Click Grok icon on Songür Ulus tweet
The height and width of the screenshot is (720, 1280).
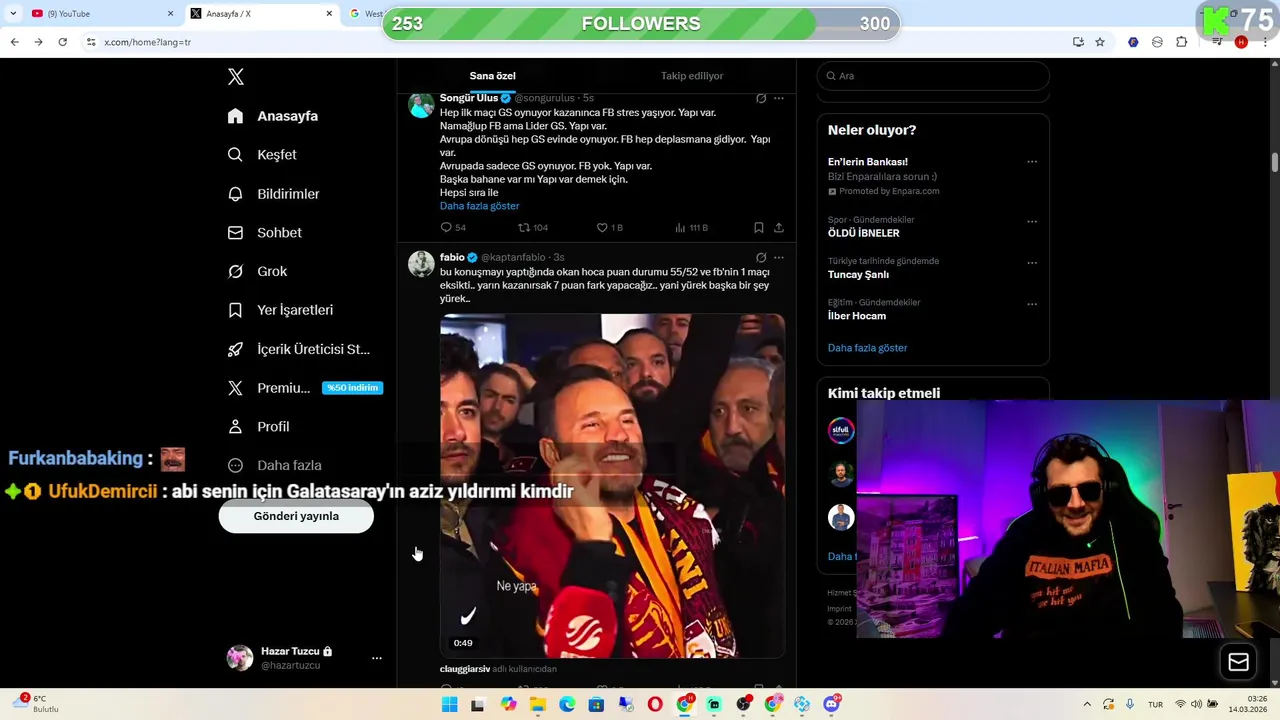point(761,98)
